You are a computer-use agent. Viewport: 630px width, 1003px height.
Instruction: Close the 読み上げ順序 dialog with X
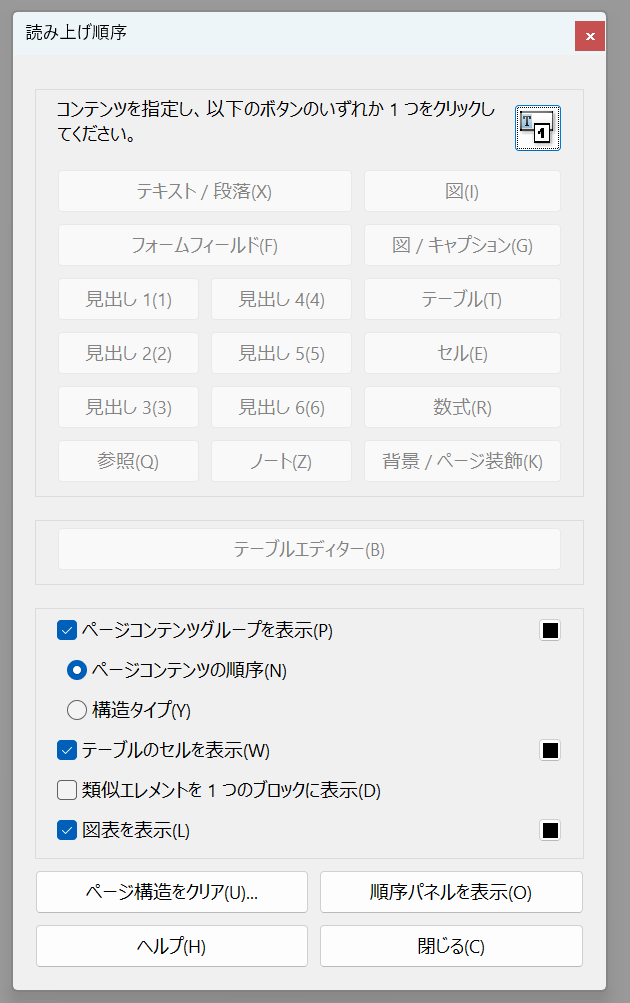pyautogui.click(x=590, y=36)
